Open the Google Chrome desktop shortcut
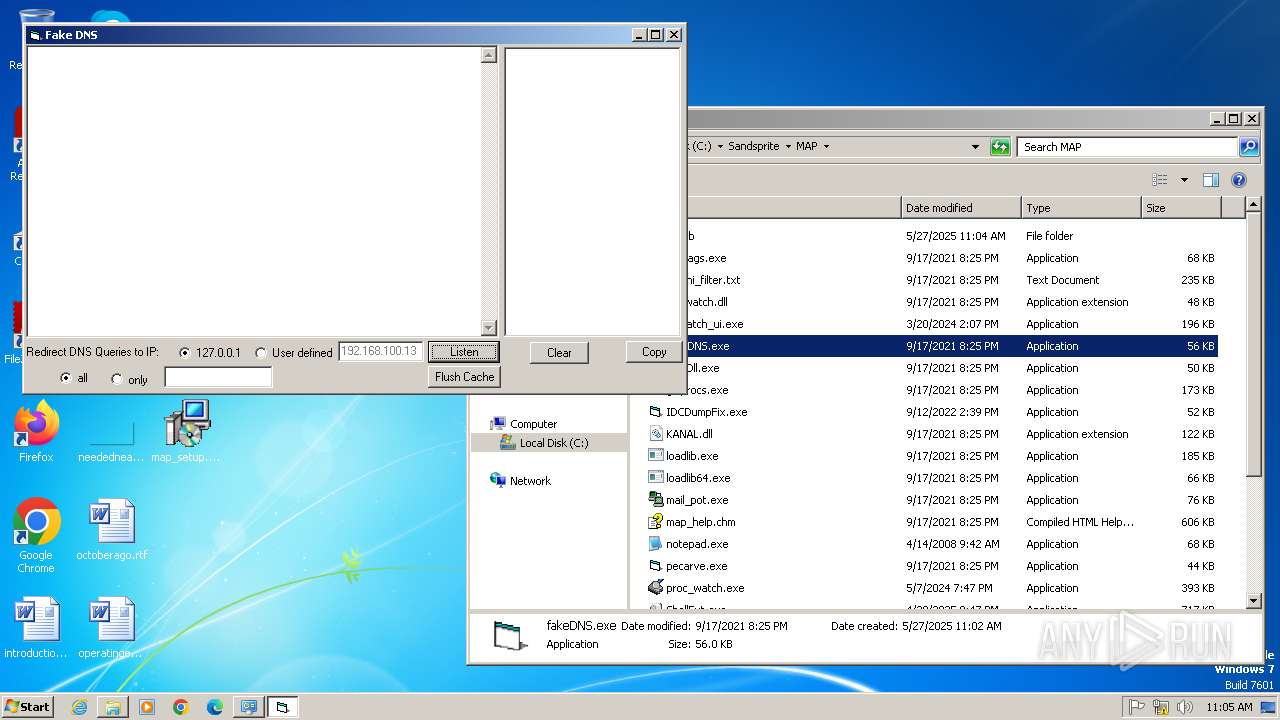This screenshot has height=720, width=1280. point(36,535)
